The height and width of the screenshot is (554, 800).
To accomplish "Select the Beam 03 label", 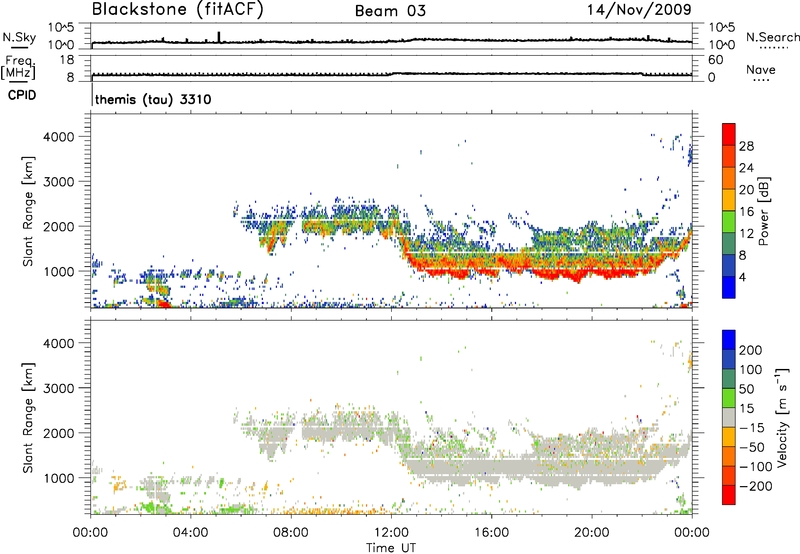I will click(x=390, y=11).
